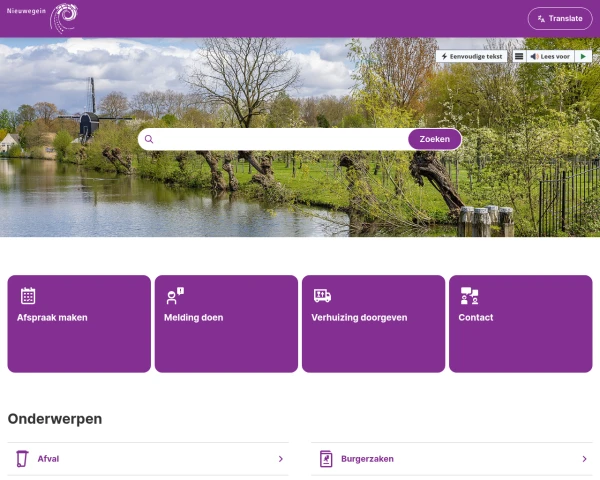Click the Nieuwegein spiral logo
This screenshot has width=600, height=480.
(x=42, y=18)
